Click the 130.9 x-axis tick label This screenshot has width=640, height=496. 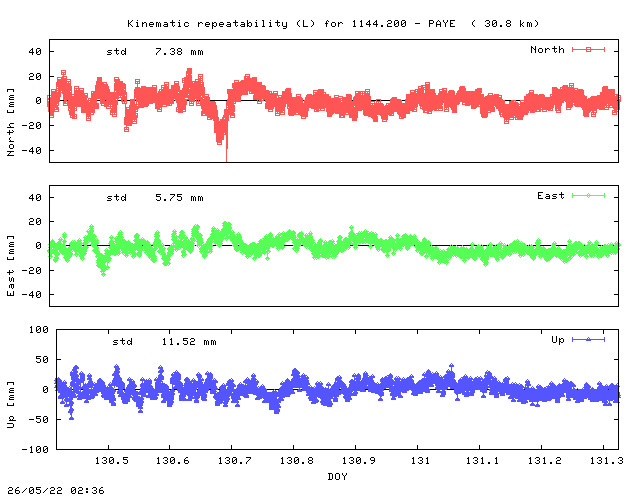pos(359,461)
